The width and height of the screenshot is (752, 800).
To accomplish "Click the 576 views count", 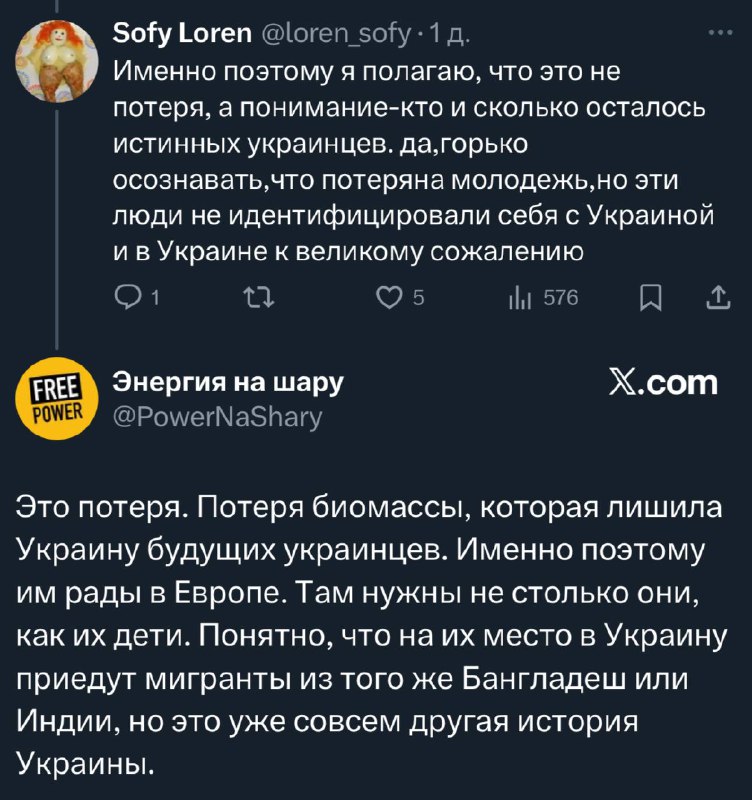I will [560, 298].
